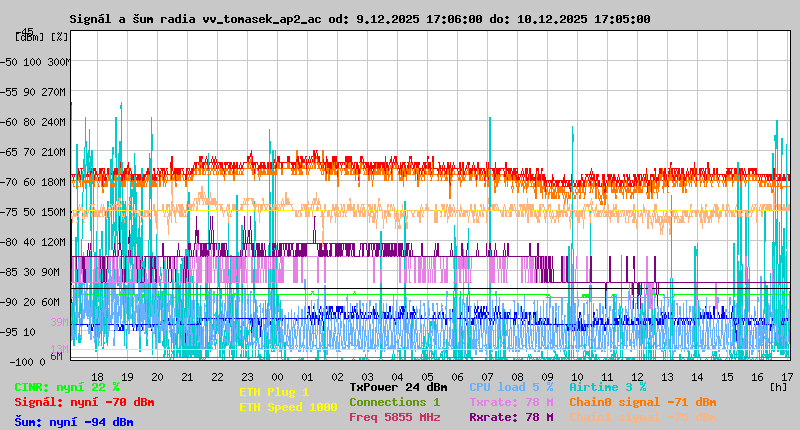Select the yellow ETH Plug legend entry
The width and height of the screenshot is (800, 430).
point(275,392)
